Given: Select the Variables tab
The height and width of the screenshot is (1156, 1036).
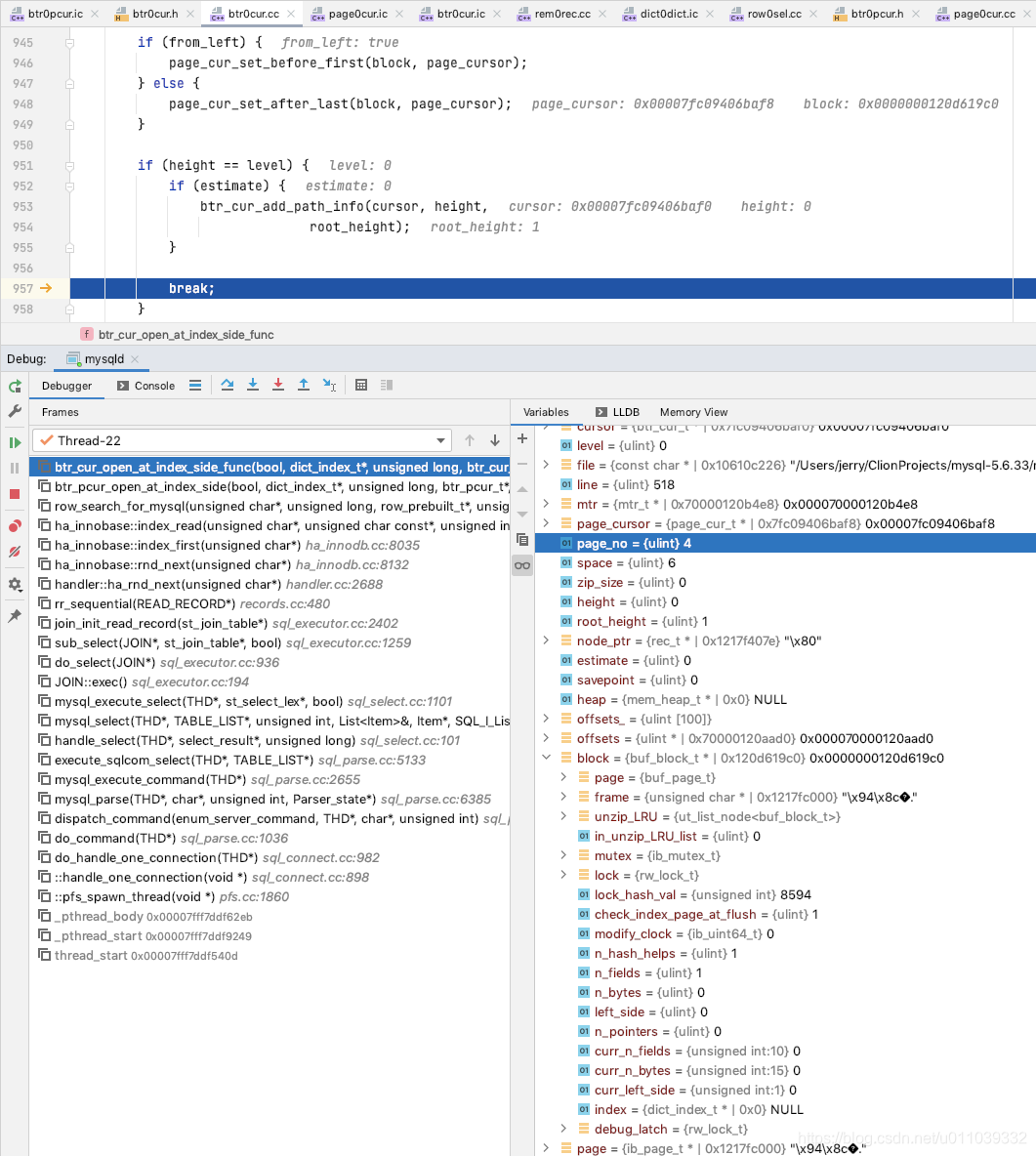Looking at the screenshot, I should click(x=546, y=412).
